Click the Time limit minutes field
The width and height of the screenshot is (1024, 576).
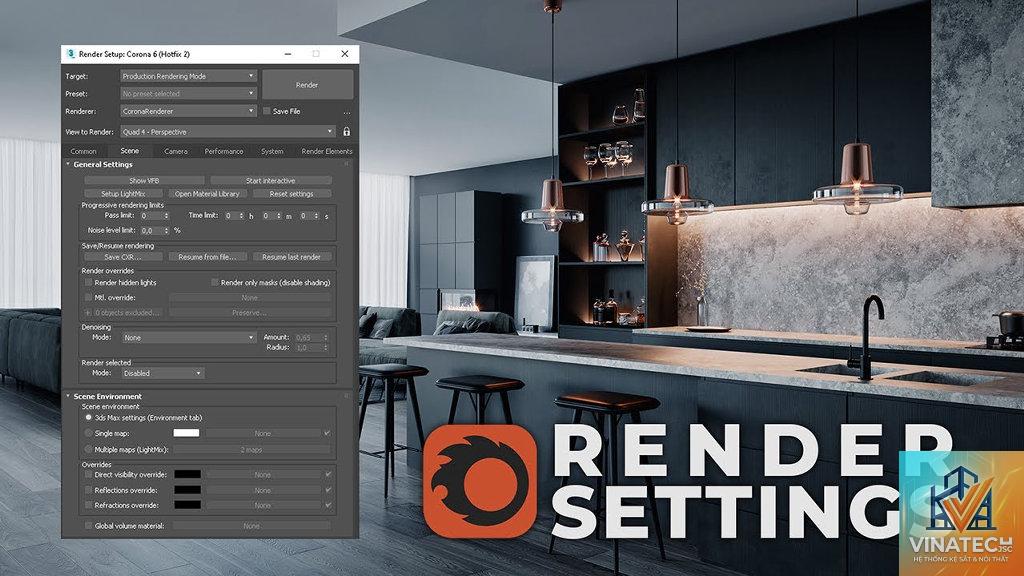click(x=270, y=216)
